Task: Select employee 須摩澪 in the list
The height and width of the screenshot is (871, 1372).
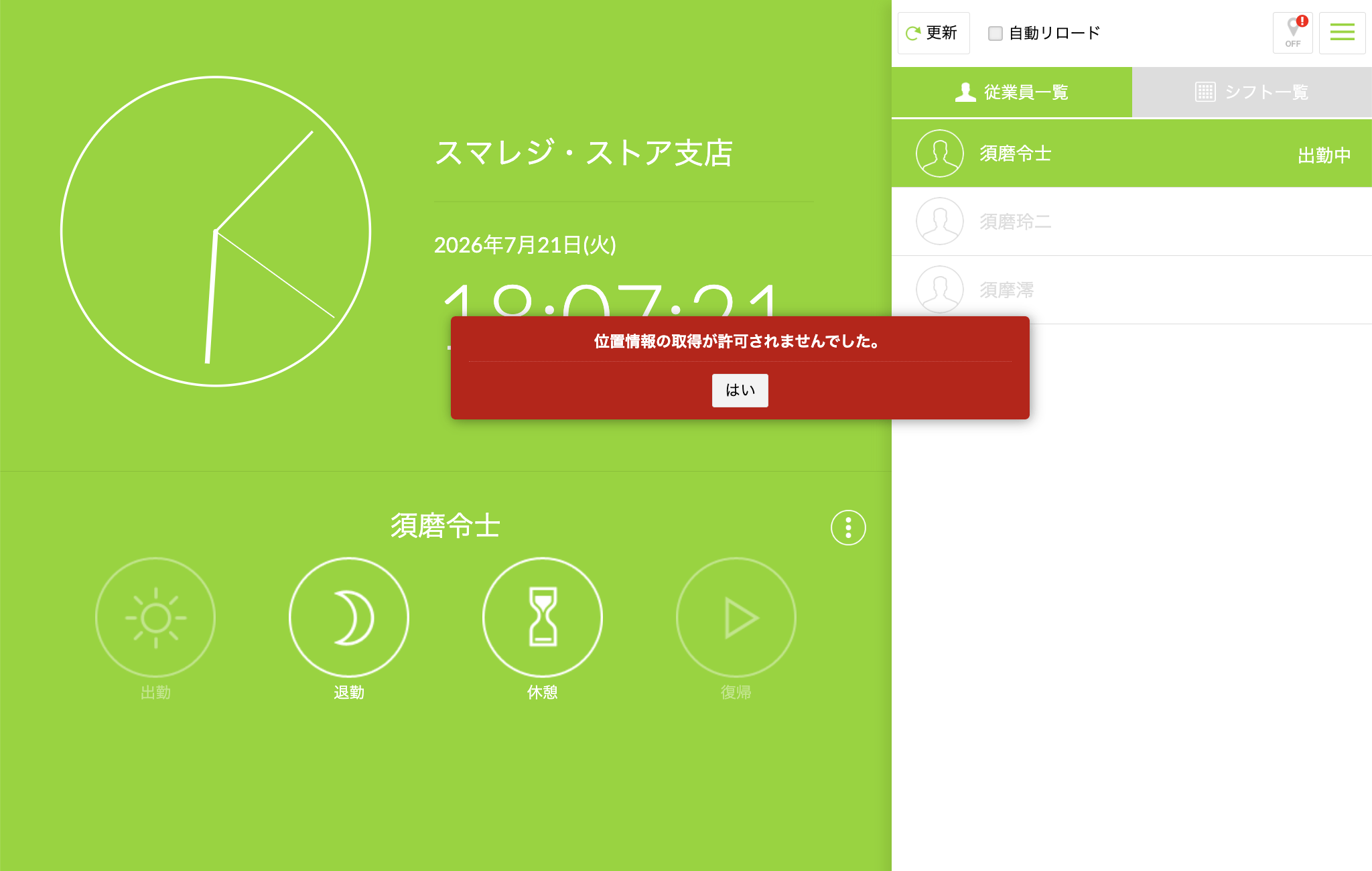Action: (x=1131, y=290)
